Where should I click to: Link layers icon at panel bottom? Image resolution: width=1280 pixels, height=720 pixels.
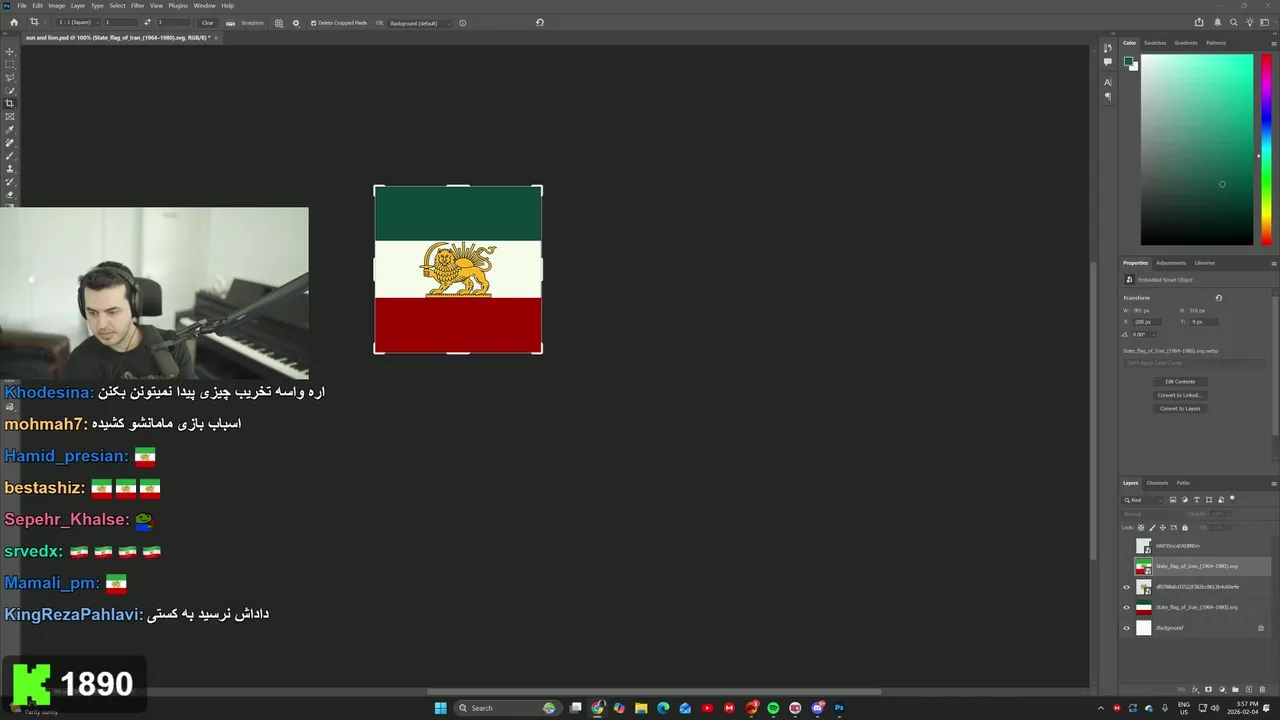(1181, 689)
